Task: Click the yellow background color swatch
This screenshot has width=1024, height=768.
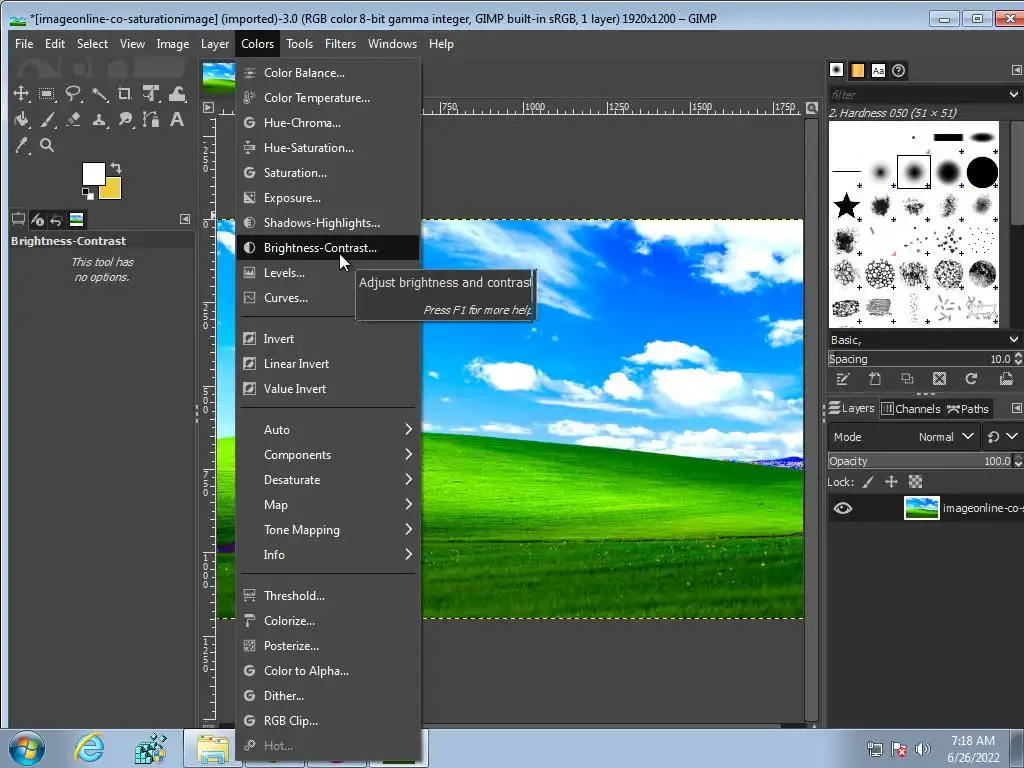Action: point(113,191)
